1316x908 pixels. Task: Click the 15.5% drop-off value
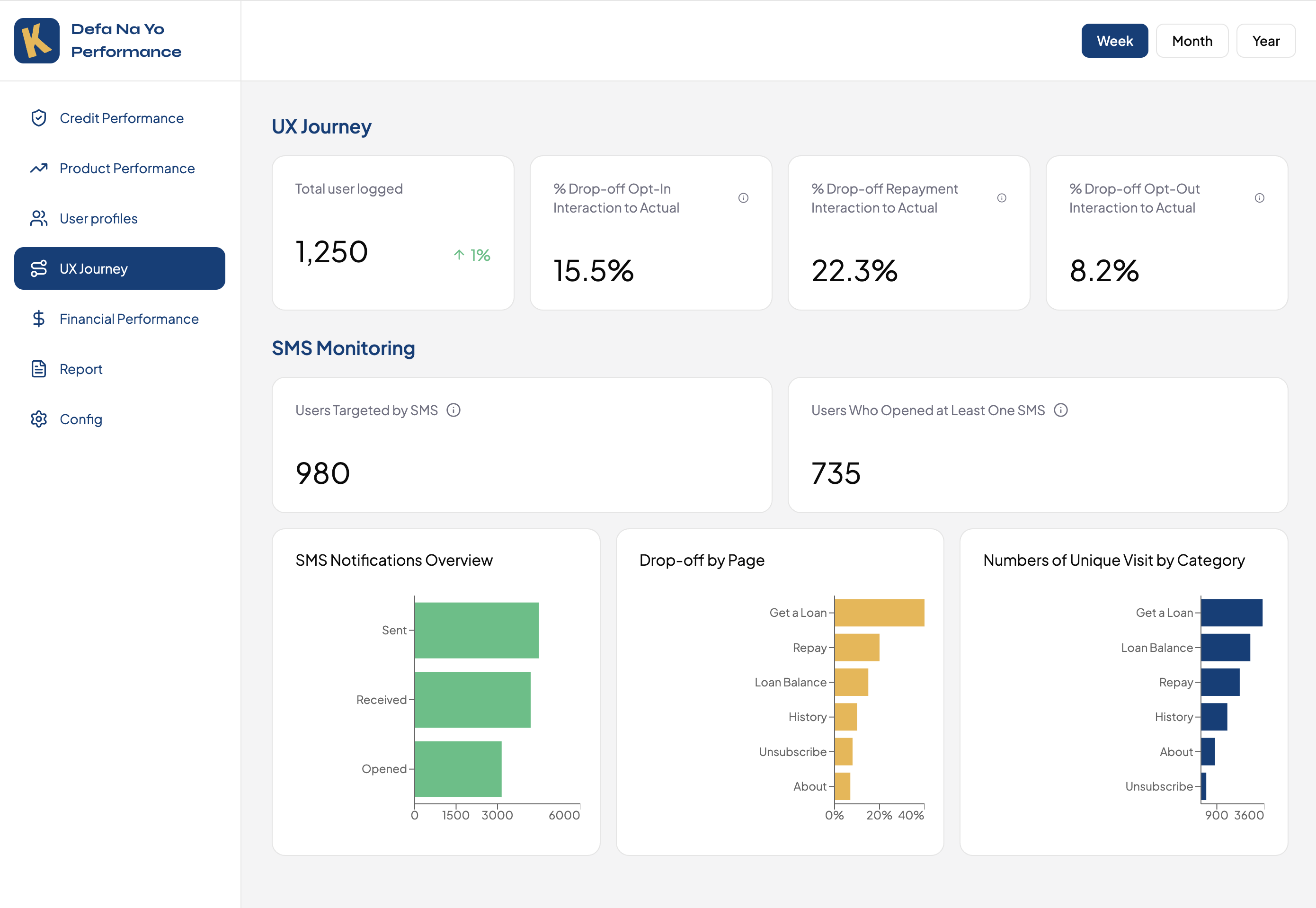pos(593,271)
